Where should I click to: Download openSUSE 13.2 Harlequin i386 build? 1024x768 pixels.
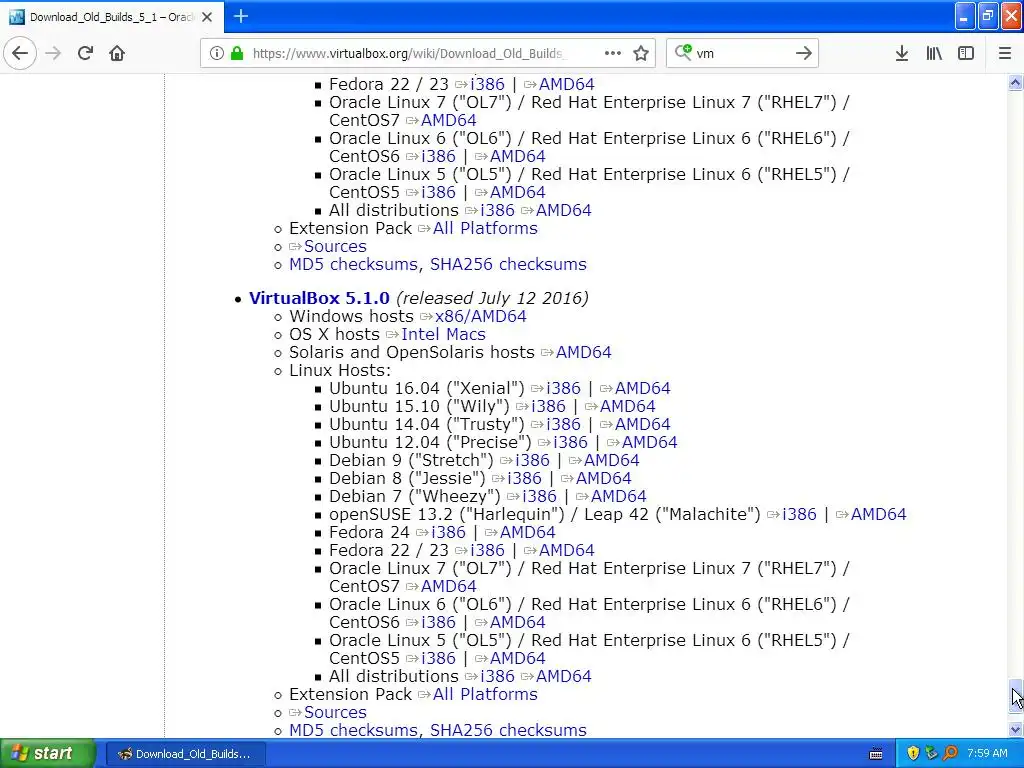tap(799, 515)
